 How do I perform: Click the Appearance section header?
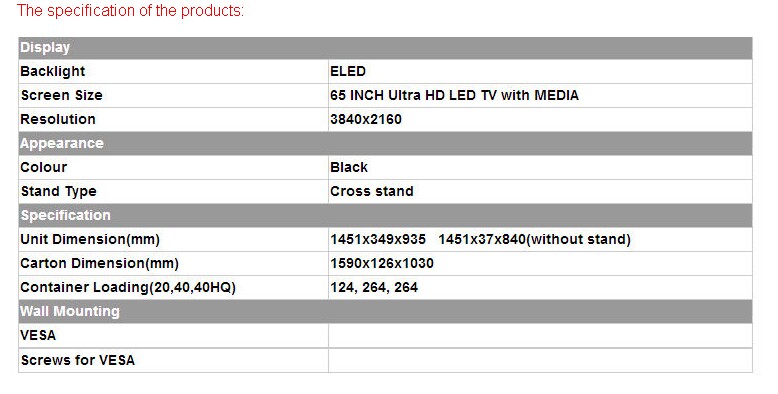pos(385,143)
